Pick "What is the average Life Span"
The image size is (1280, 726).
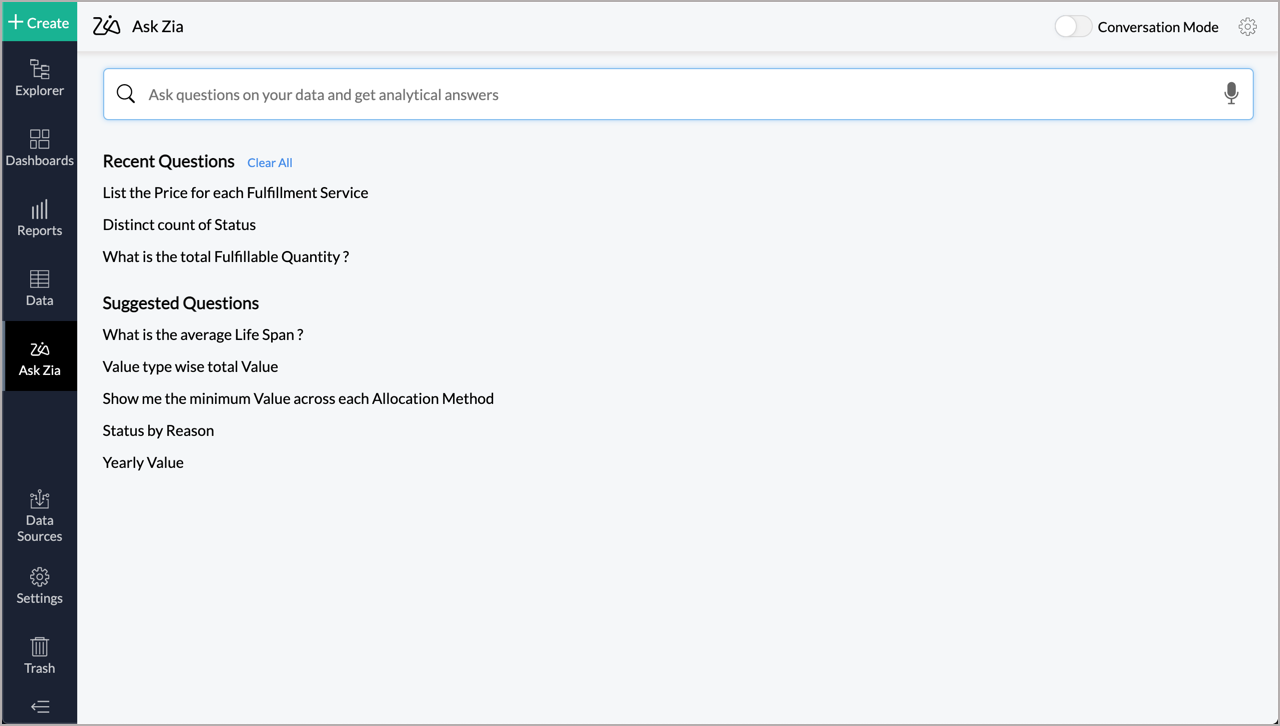pyautogui.click(x=202, y=335)
